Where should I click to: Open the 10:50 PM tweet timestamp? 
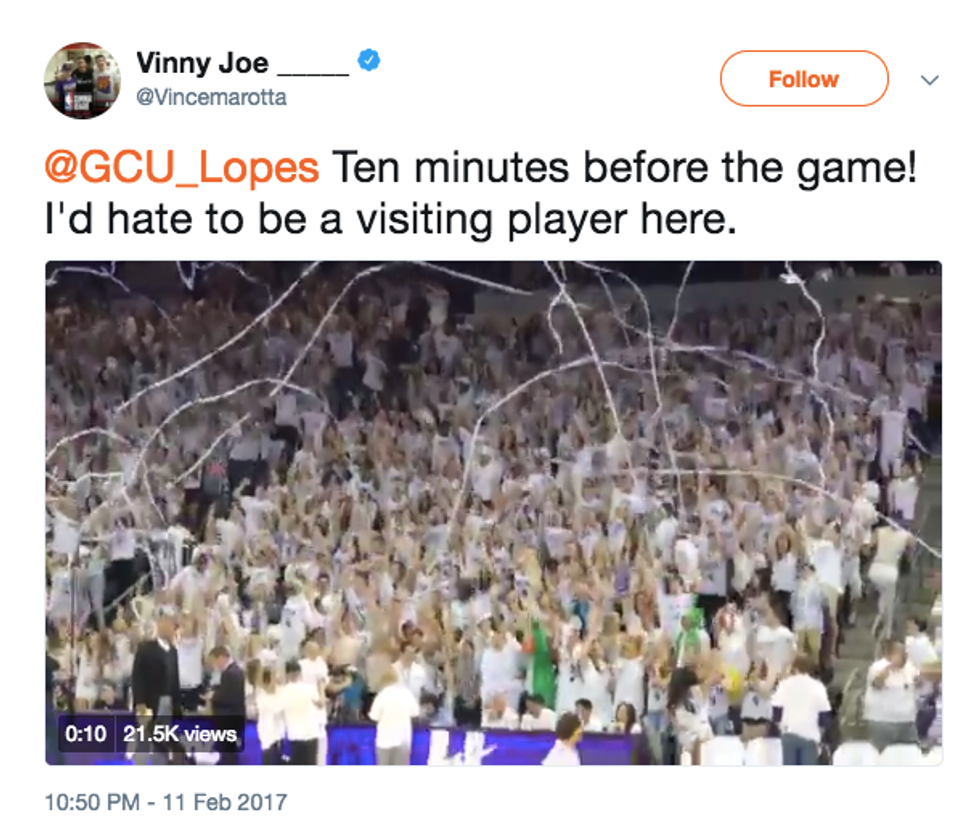(92, 802)
